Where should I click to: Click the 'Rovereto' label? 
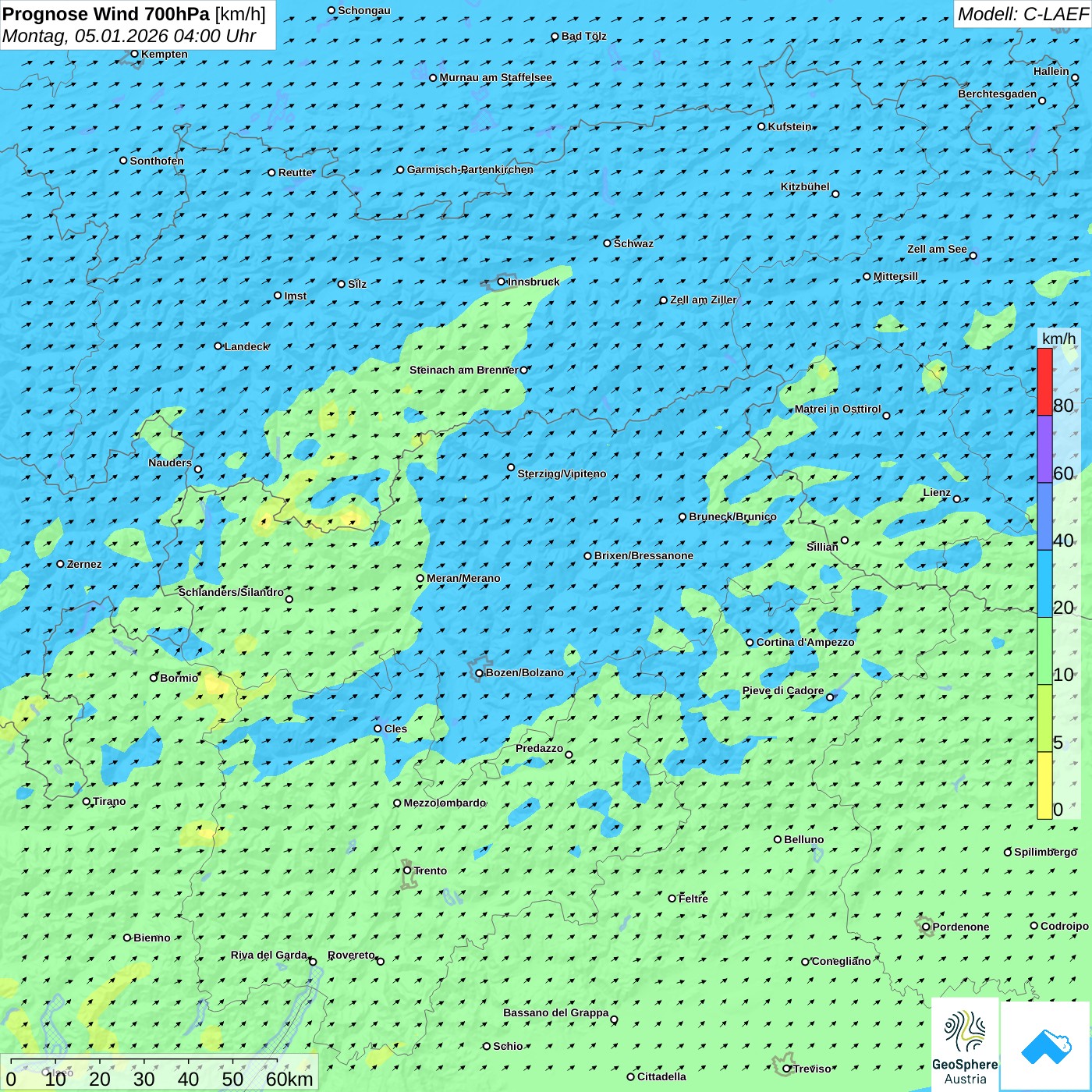[351, 955]
